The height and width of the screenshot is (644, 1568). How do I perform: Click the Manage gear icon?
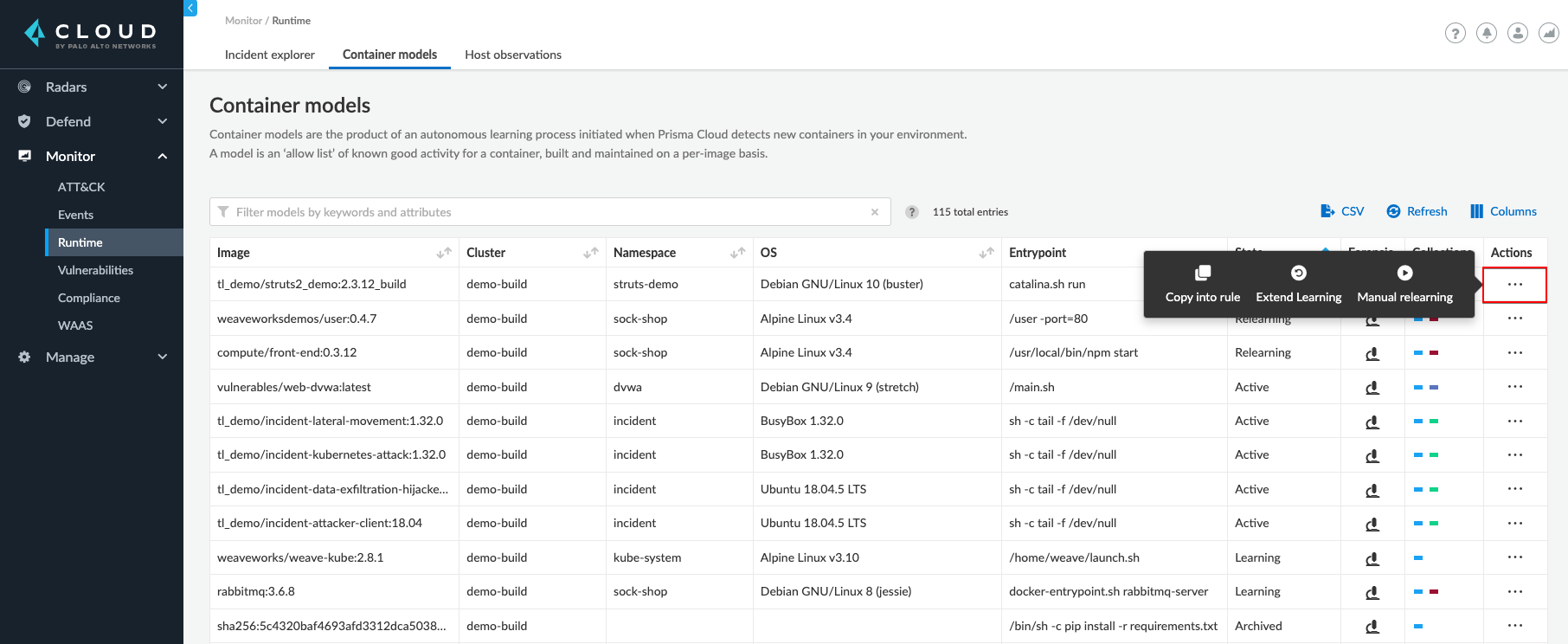click(24, 357)
